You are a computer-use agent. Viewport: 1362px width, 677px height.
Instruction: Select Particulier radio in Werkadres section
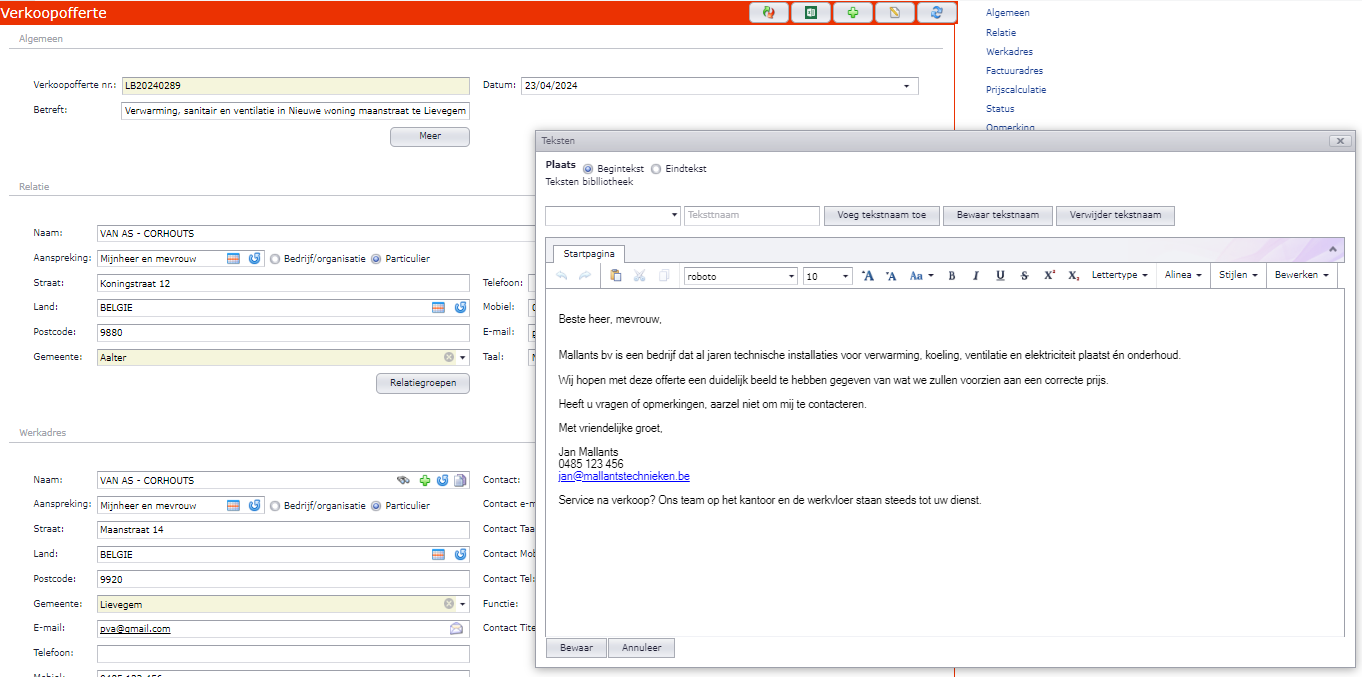tap(376, 506)
